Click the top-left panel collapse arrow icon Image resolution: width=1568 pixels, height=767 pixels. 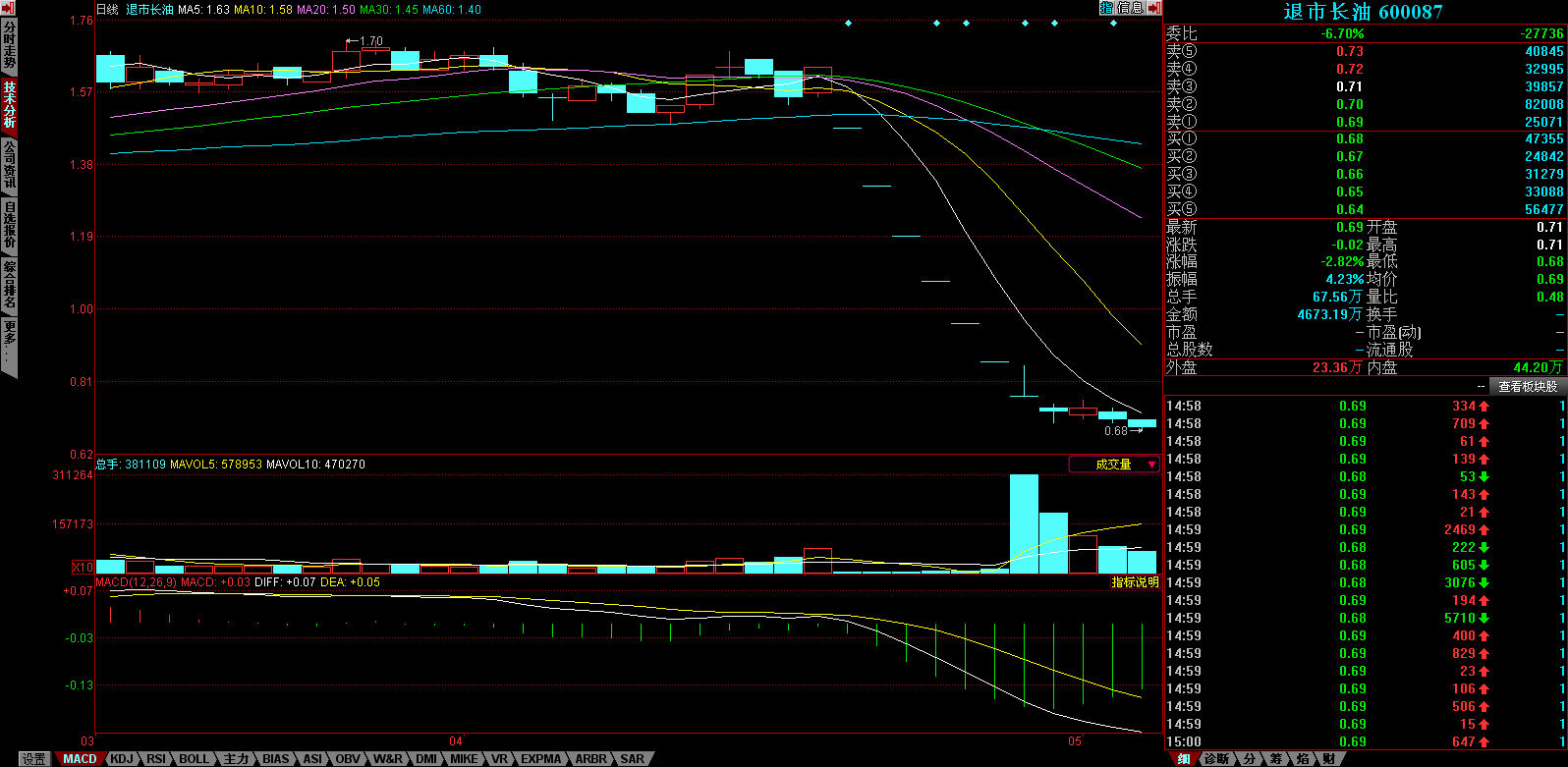pos(9,7)
